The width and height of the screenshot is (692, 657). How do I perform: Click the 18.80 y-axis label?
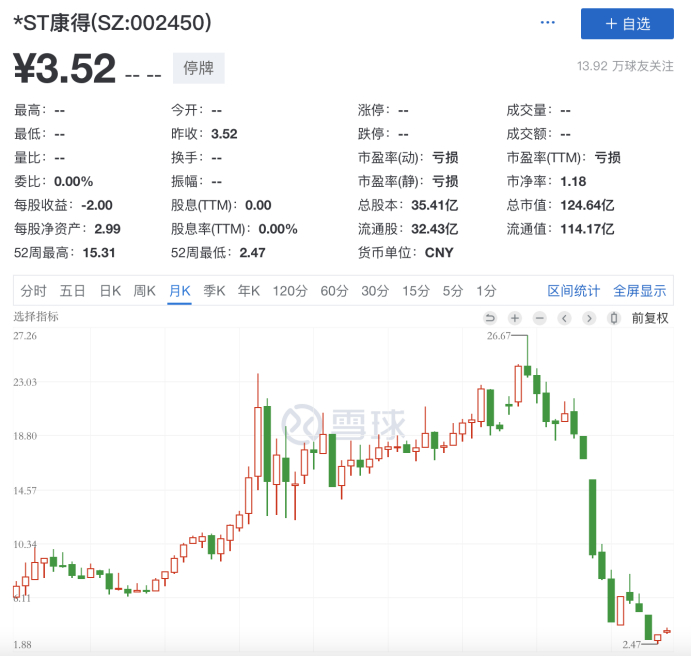pos(25,436)
